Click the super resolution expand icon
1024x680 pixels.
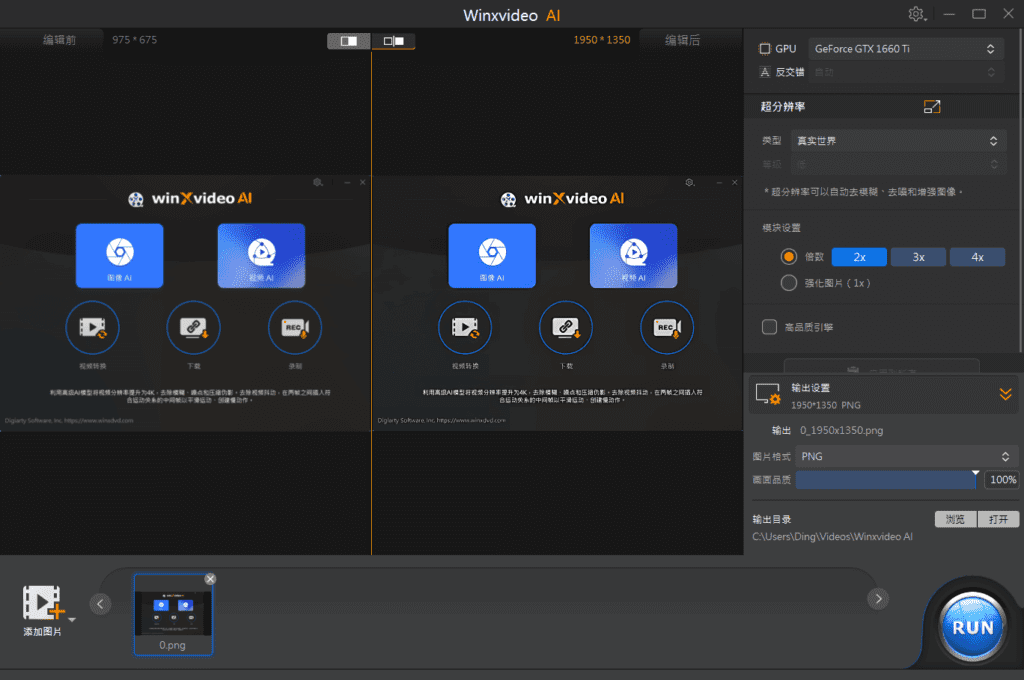pos(932,106)
